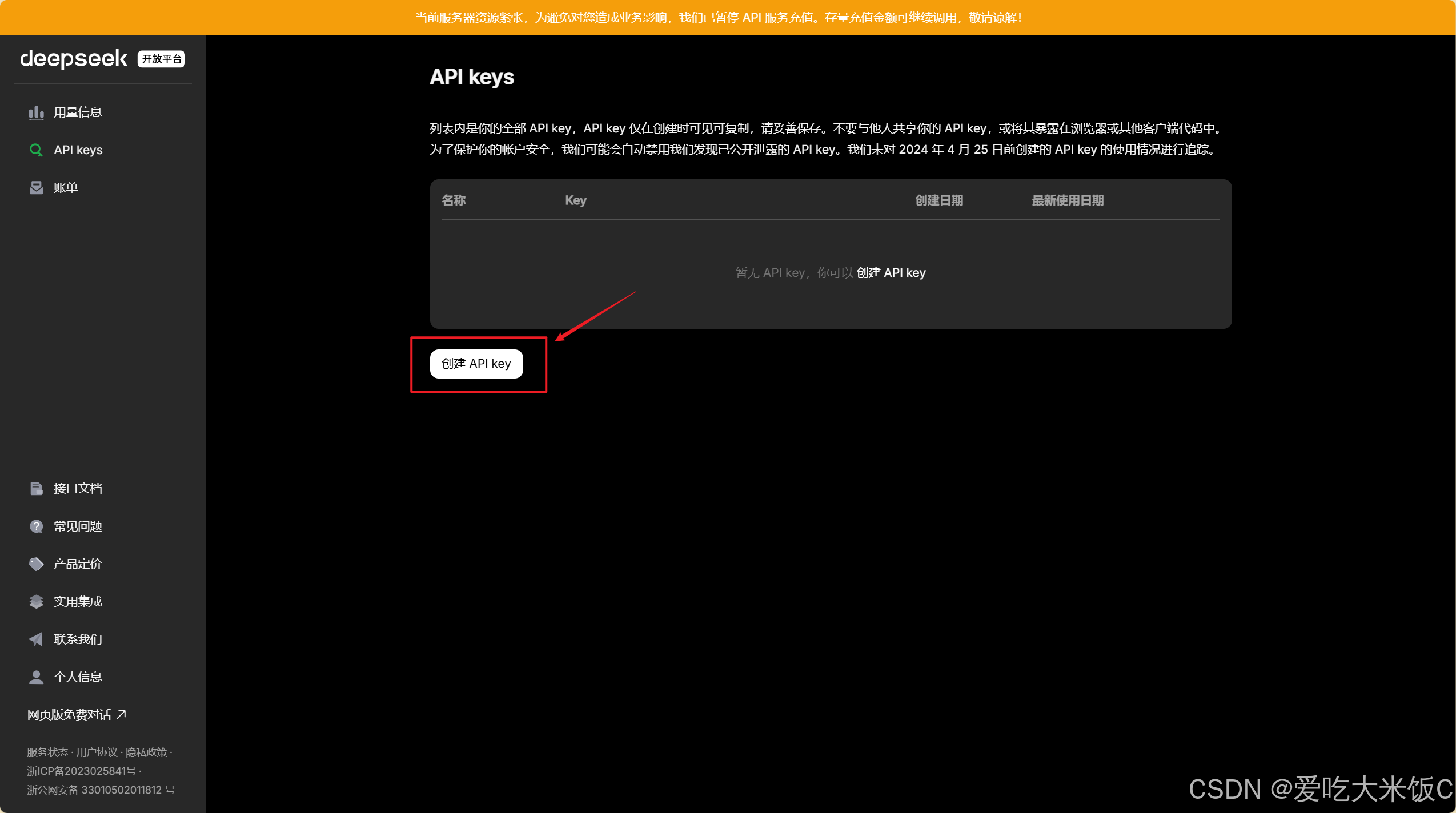Image resolution: width=1456 pixels, height=813 pixels.
Task: Click the inline 创建 API key link in table
Action: 891,273
